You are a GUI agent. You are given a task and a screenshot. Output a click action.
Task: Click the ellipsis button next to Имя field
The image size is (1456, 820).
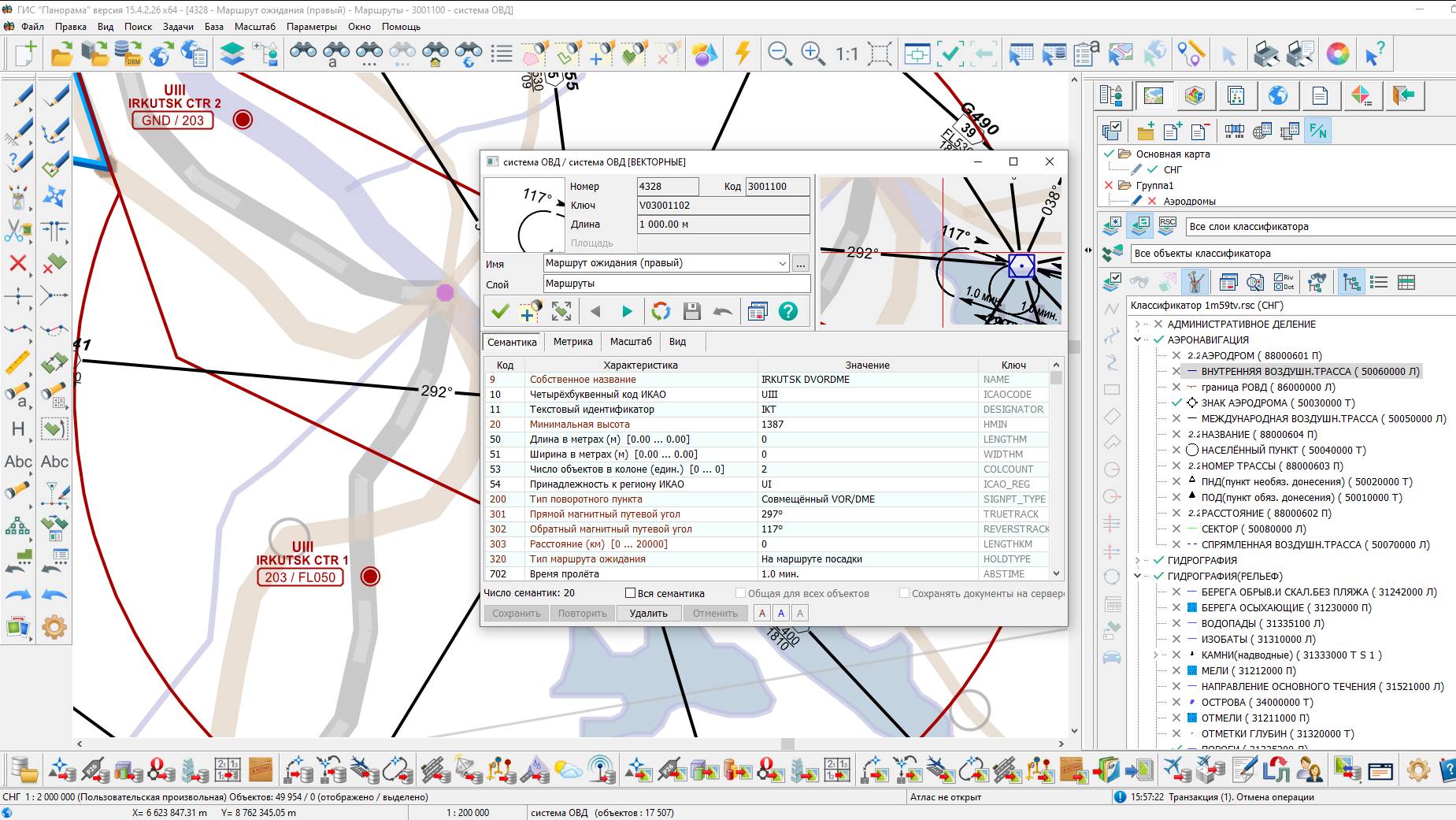click(801, 263)
